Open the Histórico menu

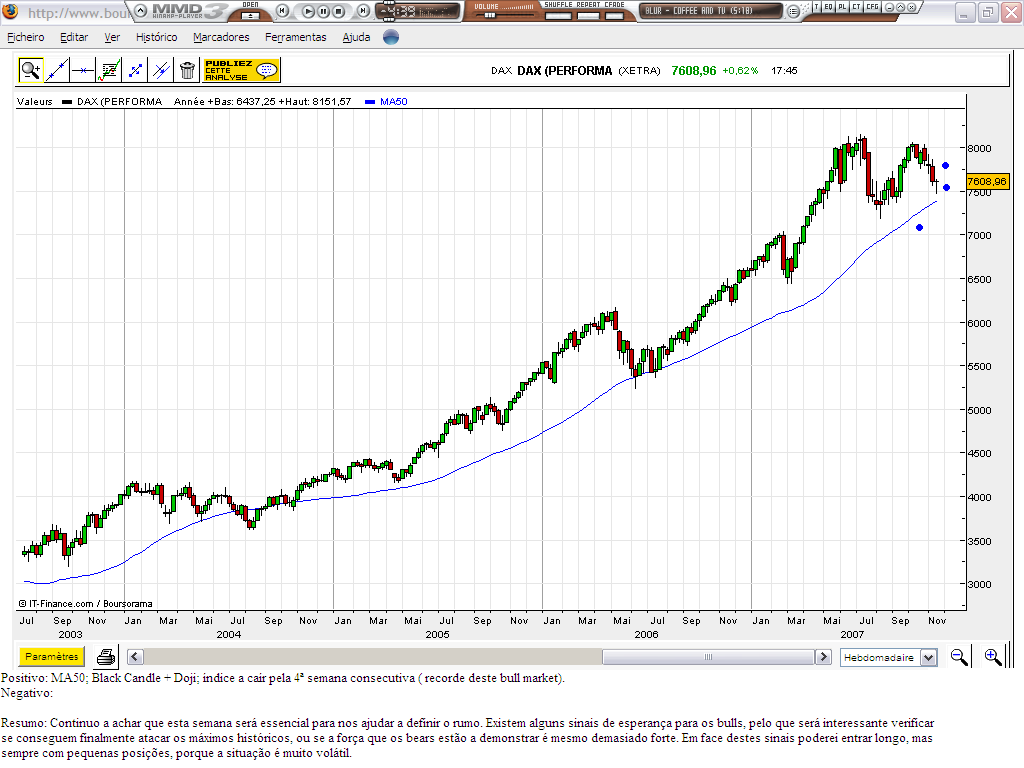157,37
